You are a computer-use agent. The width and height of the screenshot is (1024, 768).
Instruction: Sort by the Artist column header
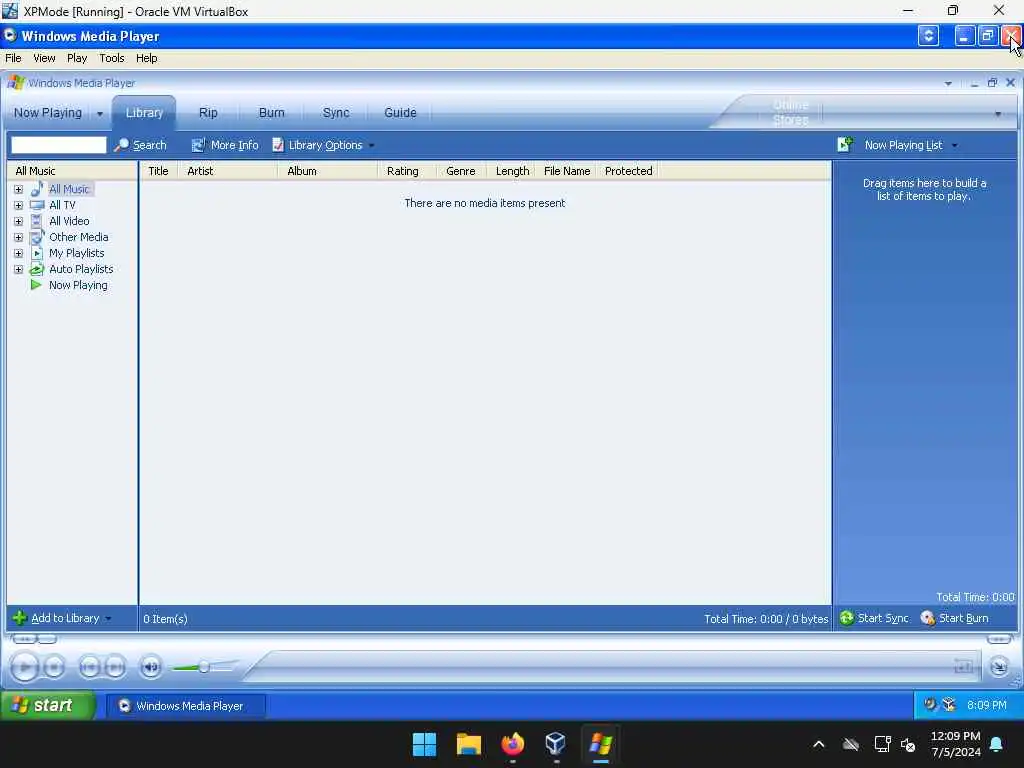point(228,171)
